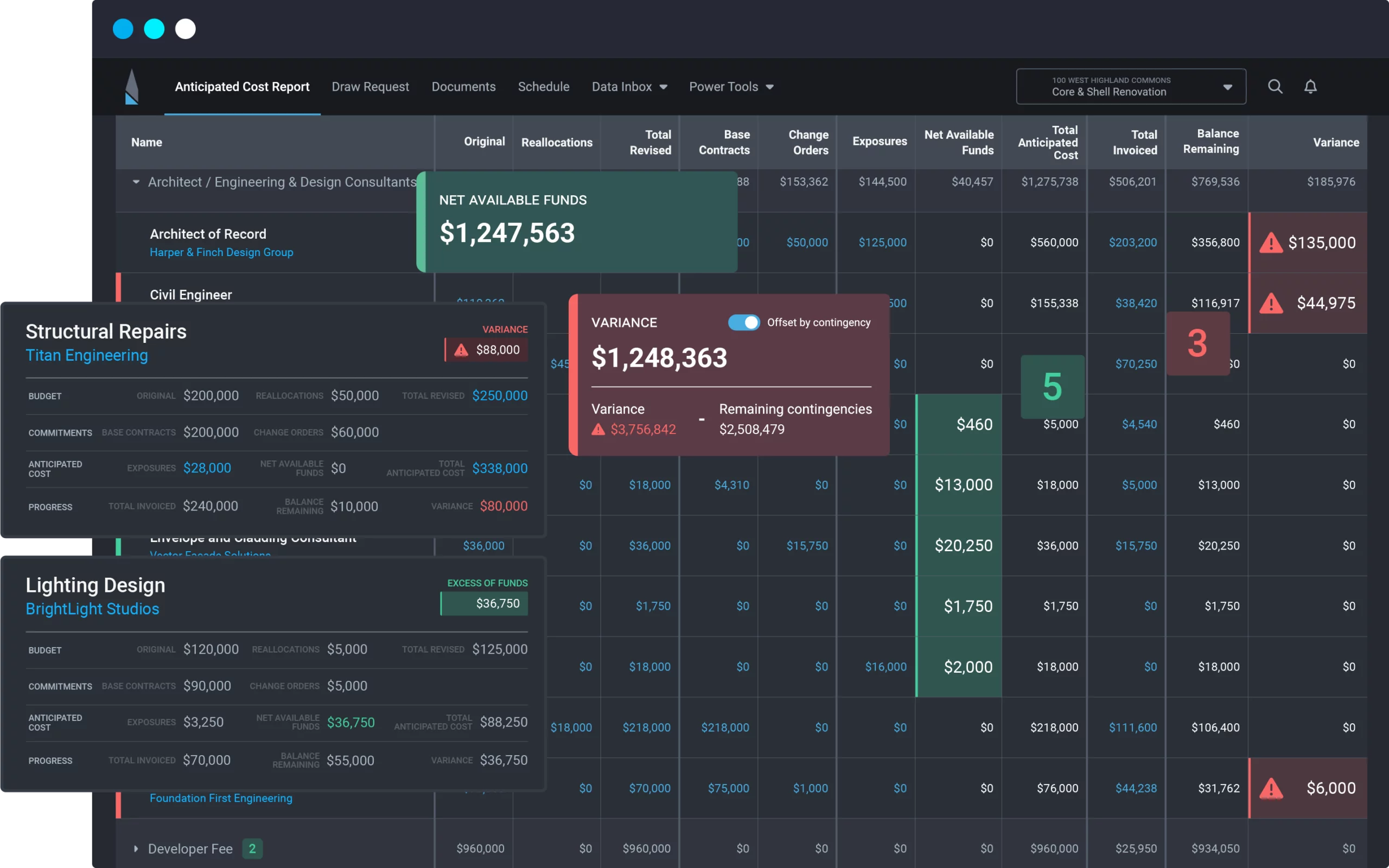Open the Schedule tab

click(544, 87)
